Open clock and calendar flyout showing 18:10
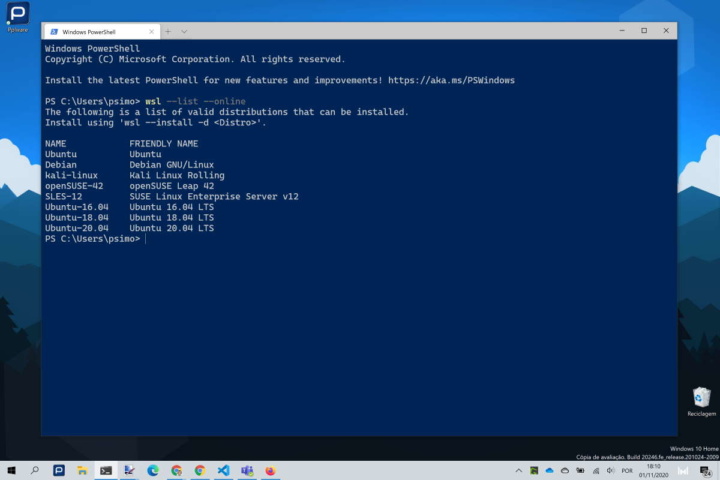Viewport: 720px width, 480px height. 654,470
